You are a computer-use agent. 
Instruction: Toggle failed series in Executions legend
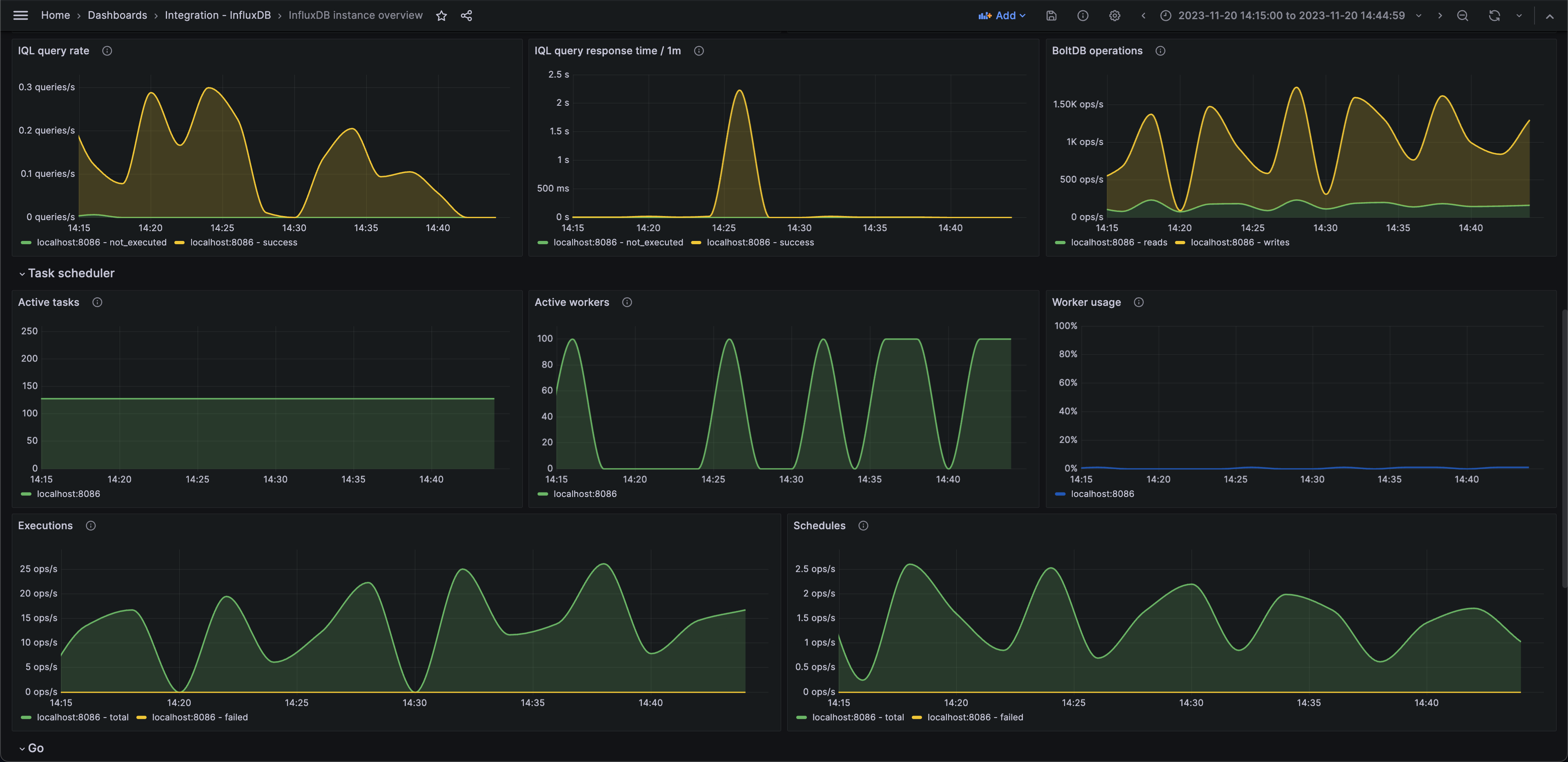click(200, 717)
